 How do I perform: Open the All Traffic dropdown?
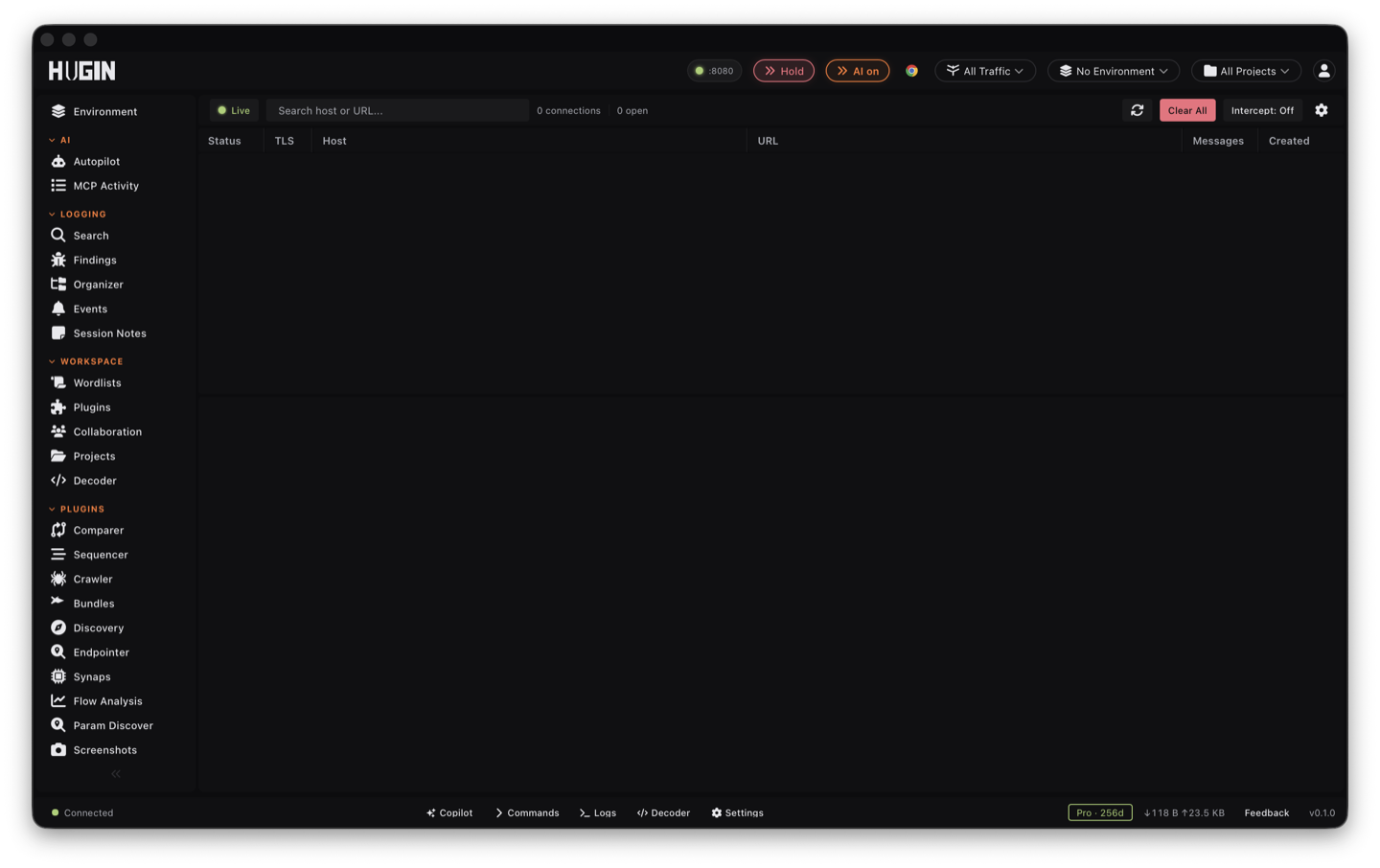point(985,71)
